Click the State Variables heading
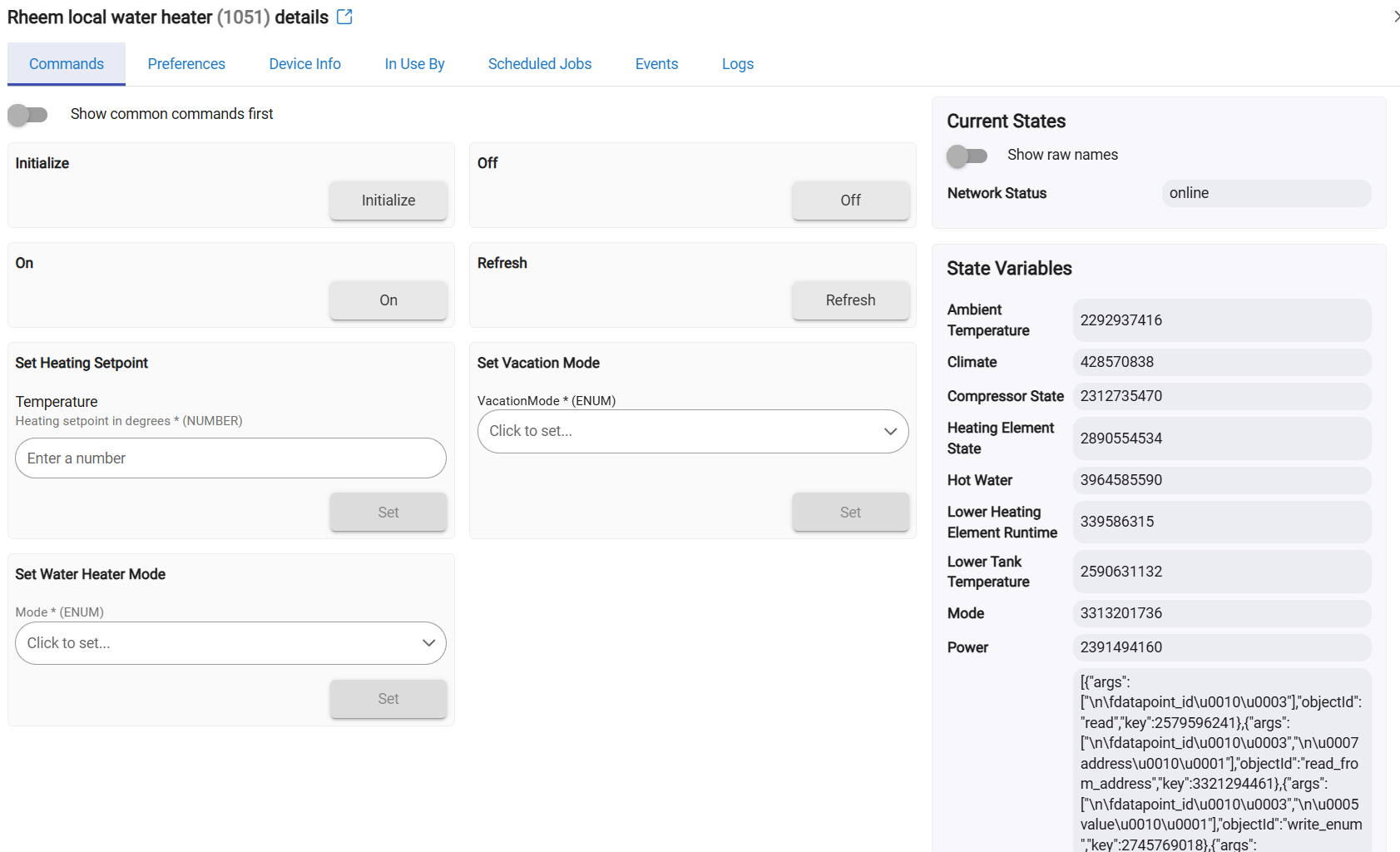This screenshot has width=1400, height=852. point(1009,269)
